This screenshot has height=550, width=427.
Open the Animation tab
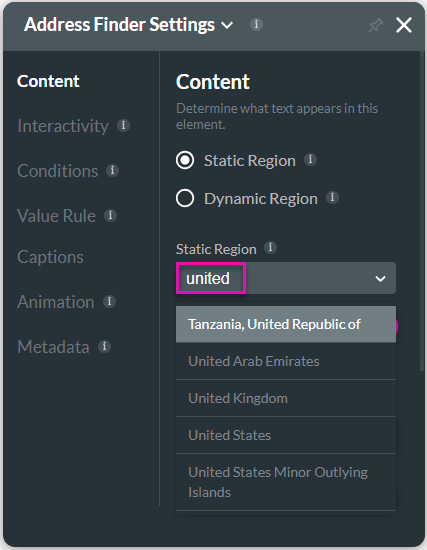(x=55, y=302)
